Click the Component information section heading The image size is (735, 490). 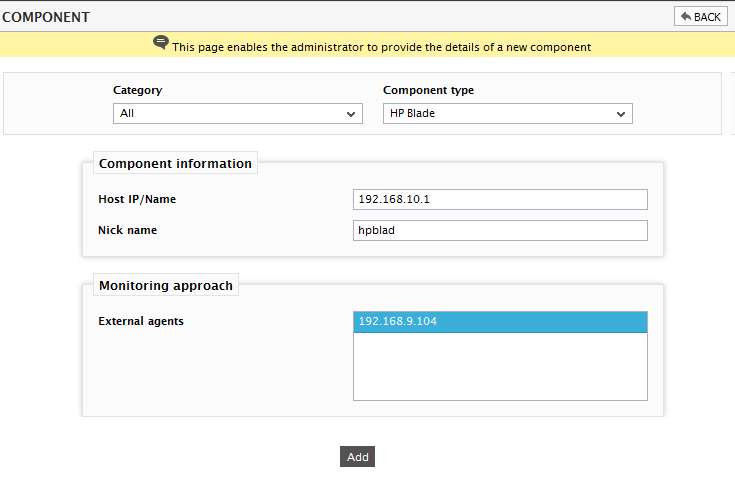tap(175, 163)
